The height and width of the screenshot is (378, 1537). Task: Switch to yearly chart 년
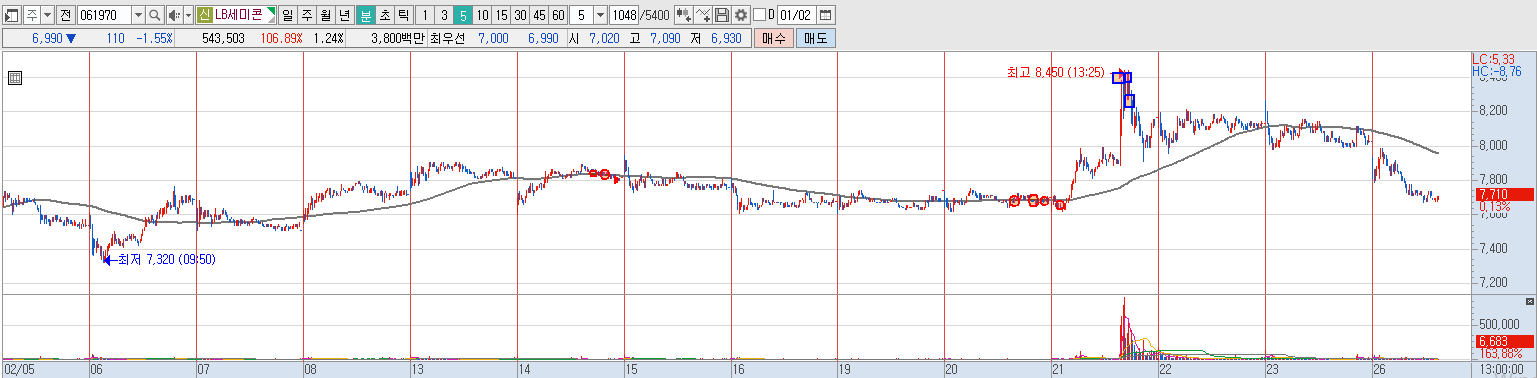point(344,15)
